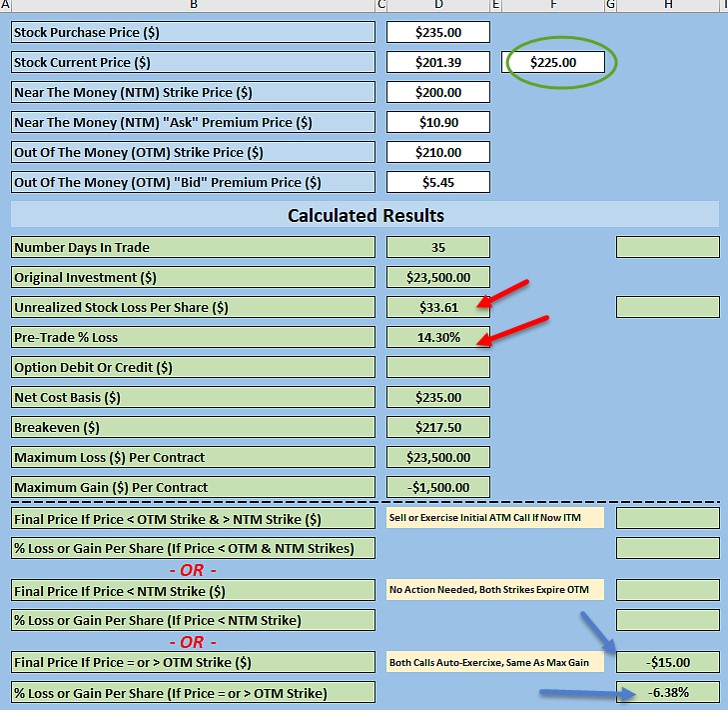Click the Unrealized Stock Loss $33.61 cell
Viewport: 728px width, 710px height.
click(438, 307)
